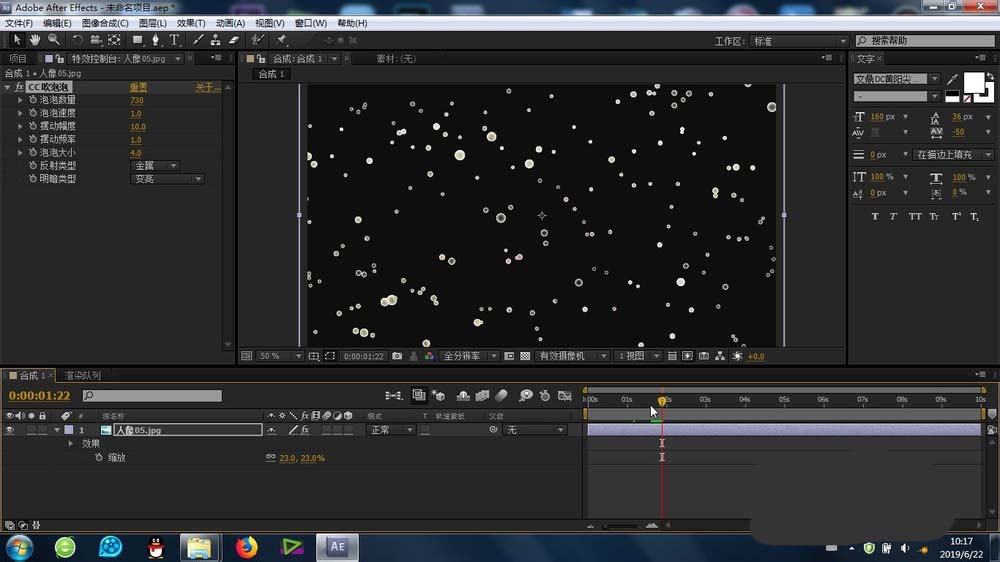Click the 关于 link of CC 吹泡泡
Image resolution: width=1000 pixels, height=562 pixels.
207,87
